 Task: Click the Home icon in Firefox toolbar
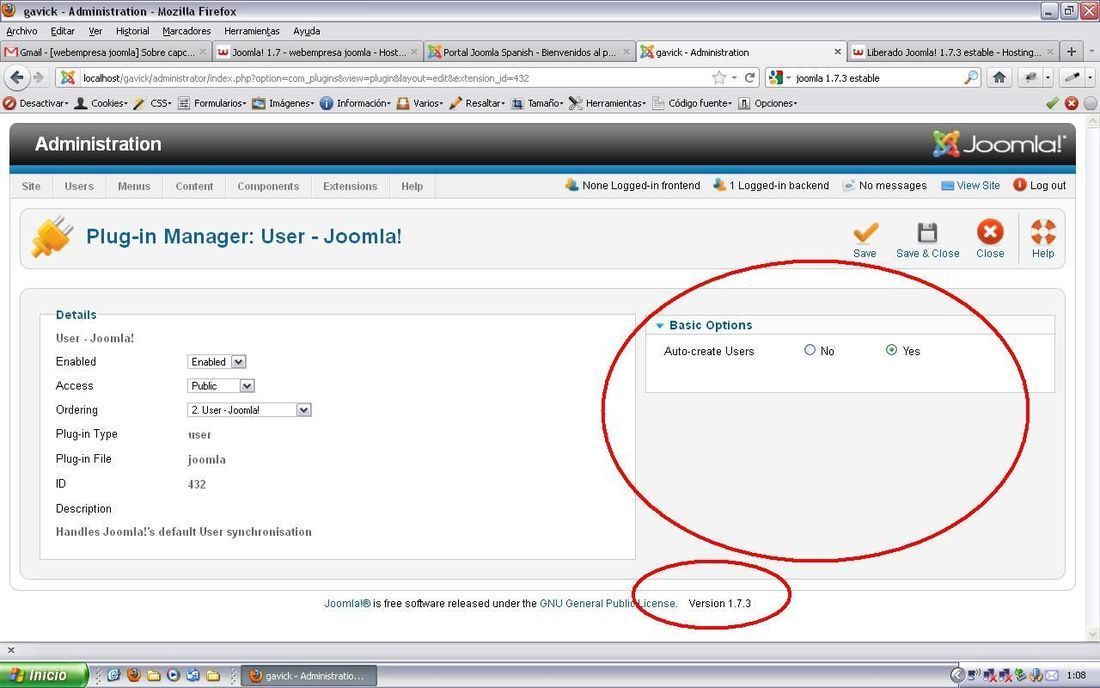[1000, 78]
